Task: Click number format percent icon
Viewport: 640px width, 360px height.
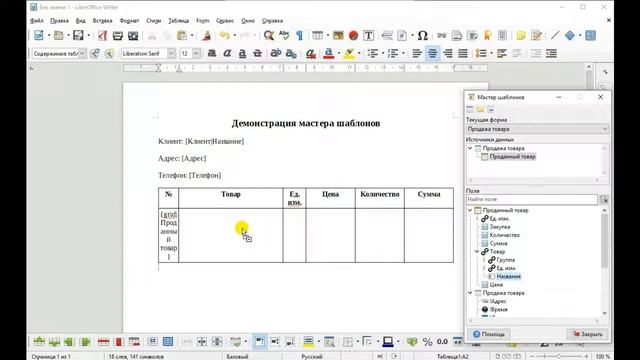Action: (427, 342)
